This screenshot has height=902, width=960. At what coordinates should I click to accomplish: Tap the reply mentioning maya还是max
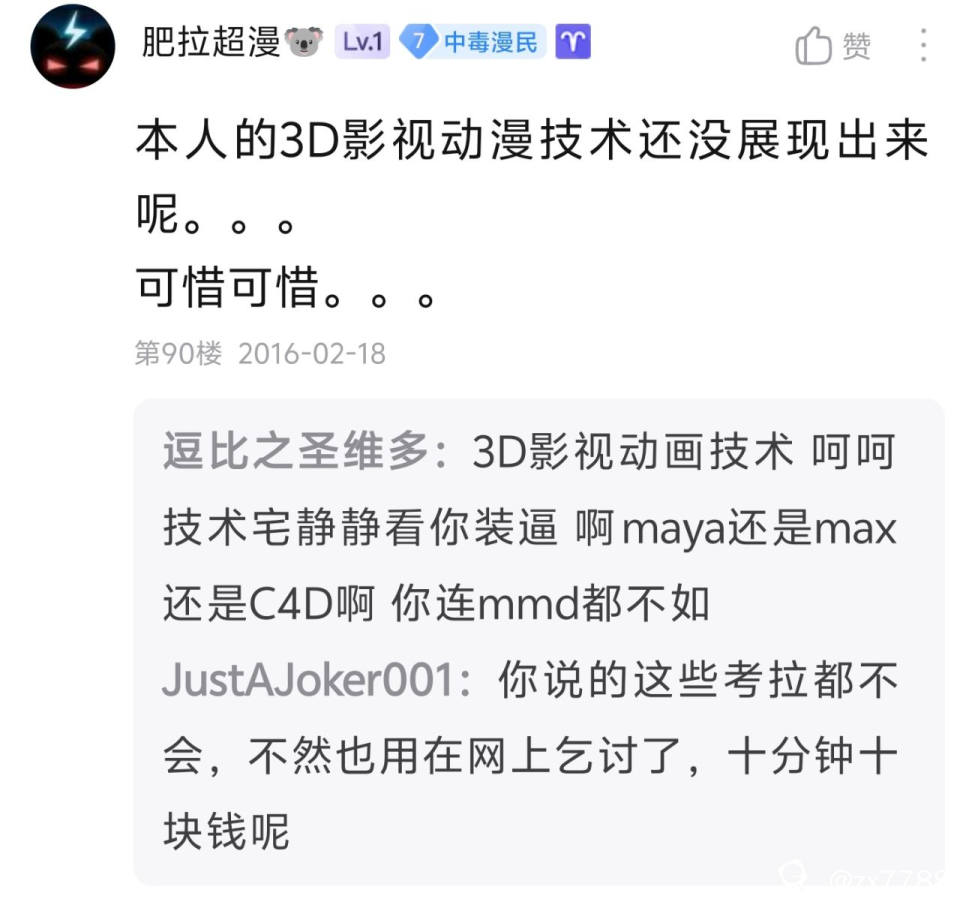pos(529,528)
